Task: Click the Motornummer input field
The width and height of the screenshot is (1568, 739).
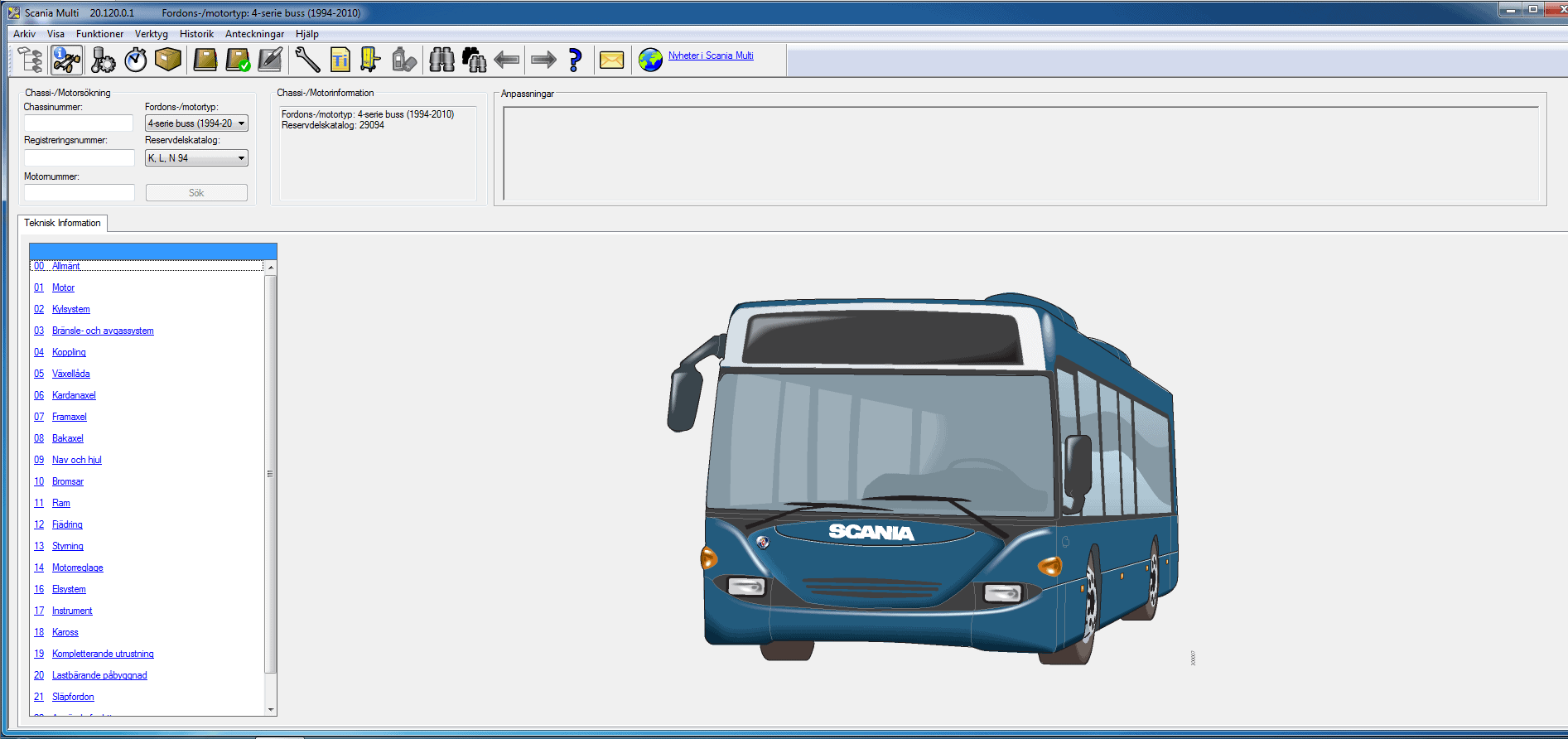Action: [79, 193]
